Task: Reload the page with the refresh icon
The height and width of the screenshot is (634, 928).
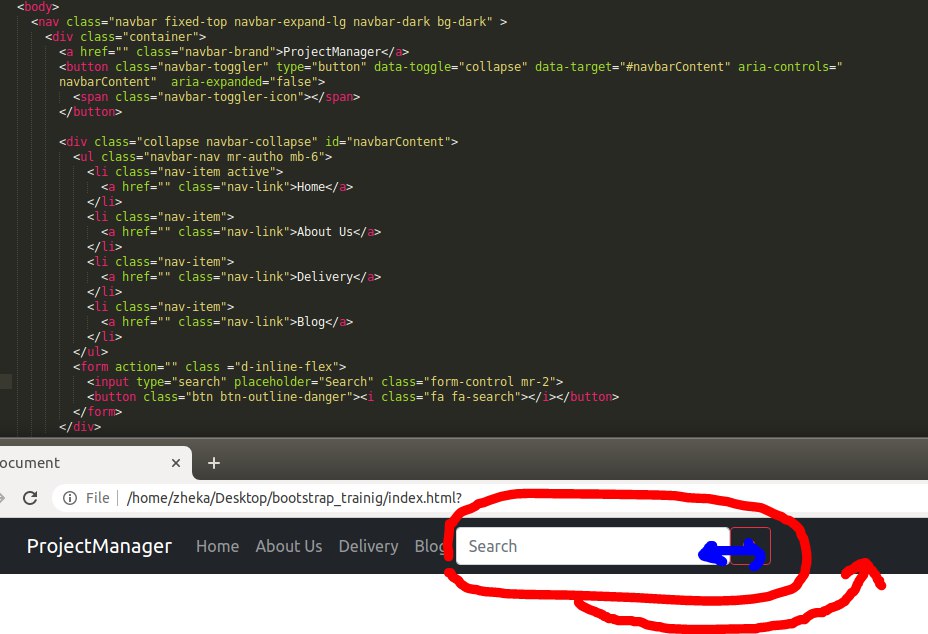Action: tap(30, 498)
